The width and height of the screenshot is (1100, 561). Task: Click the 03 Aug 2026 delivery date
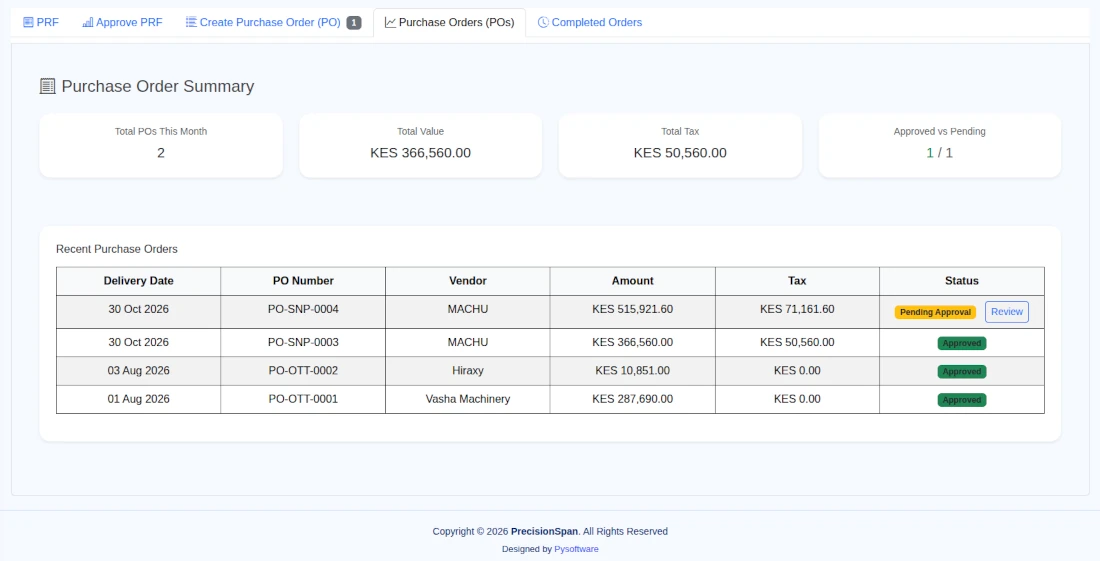tap(138, 370)
